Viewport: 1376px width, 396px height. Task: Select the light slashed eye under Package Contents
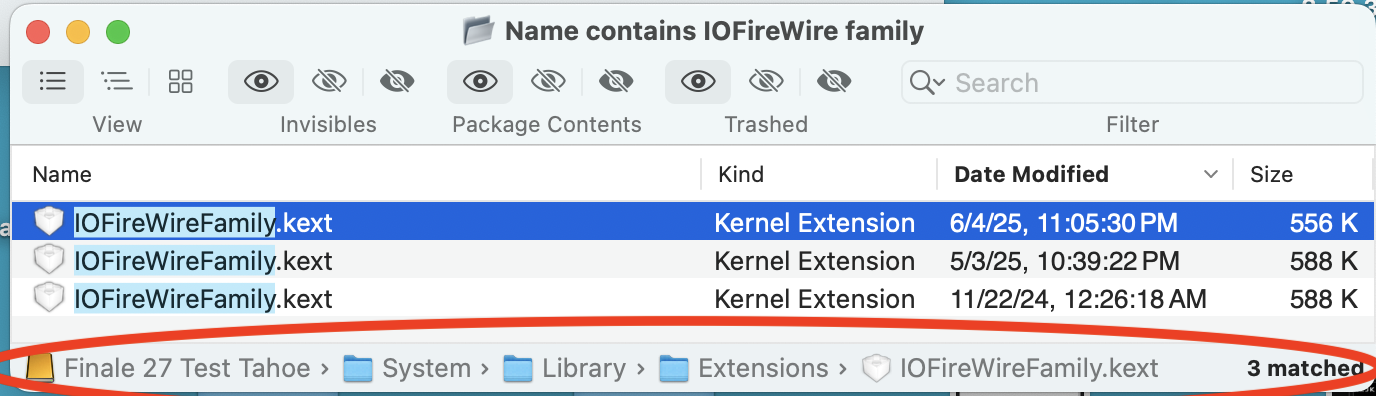(548, 82)
